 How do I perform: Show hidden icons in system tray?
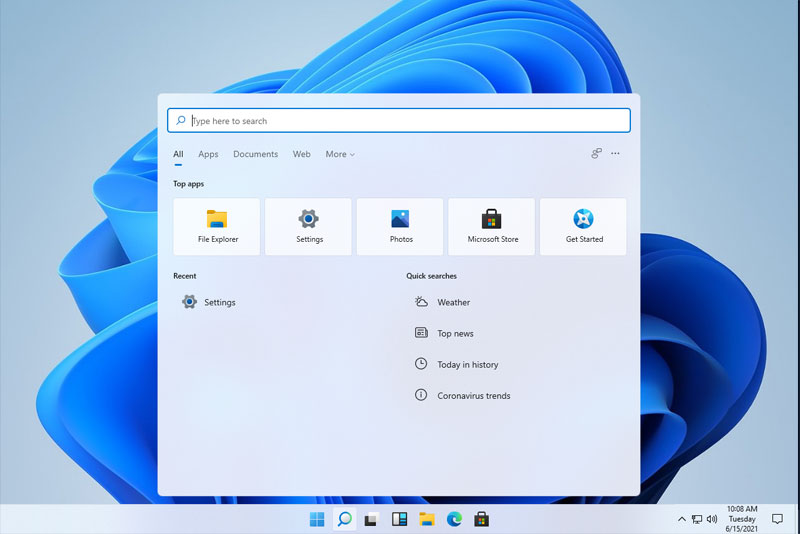click(682, 519)
